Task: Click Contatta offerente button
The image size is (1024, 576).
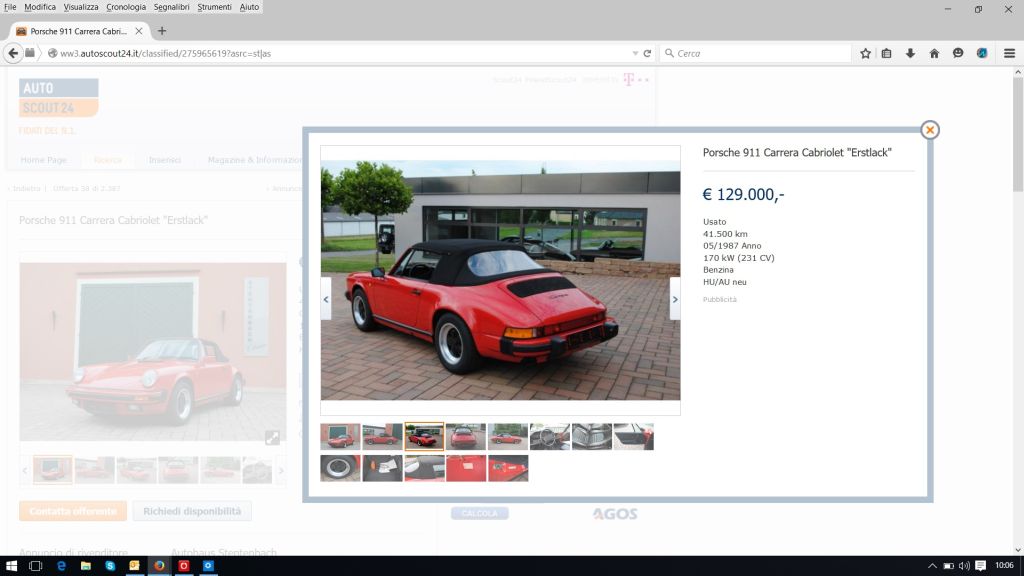Action: (72, 511)
